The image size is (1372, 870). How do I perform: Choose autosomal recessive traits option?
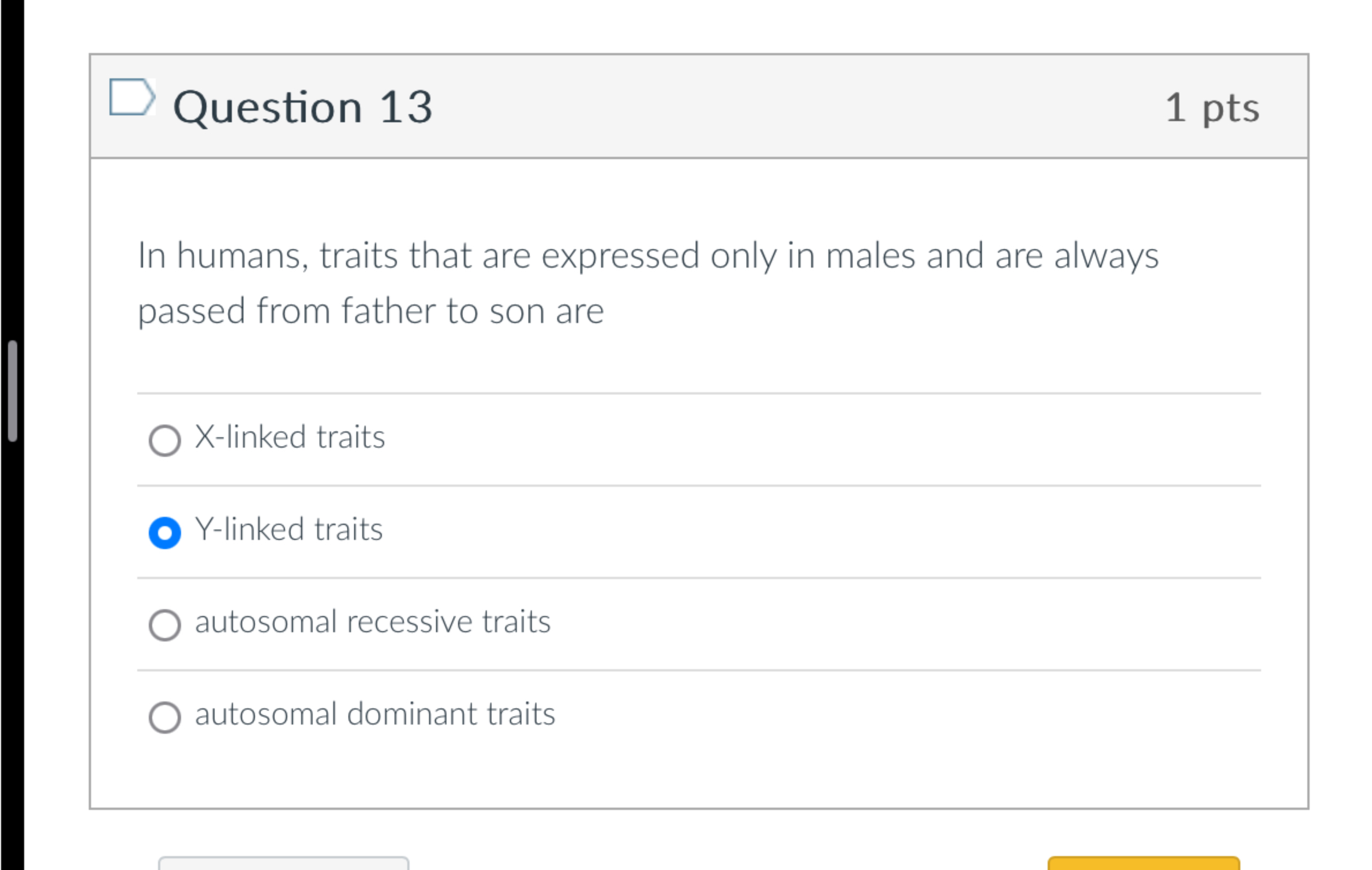coord(164,624)
